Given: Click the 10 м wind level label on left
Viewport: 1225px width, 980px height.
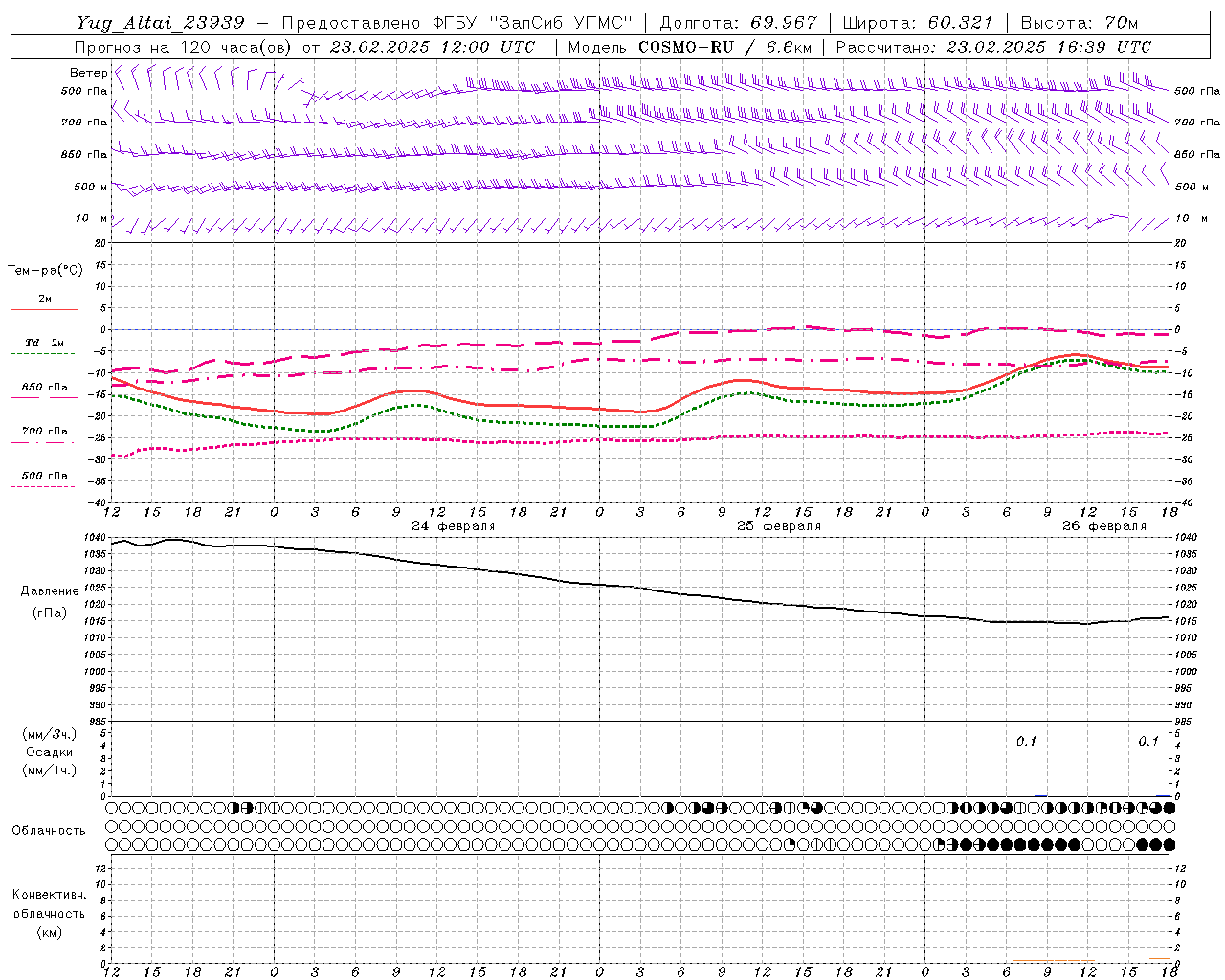Looking at the screenshot, I should (x=91, y=219).
